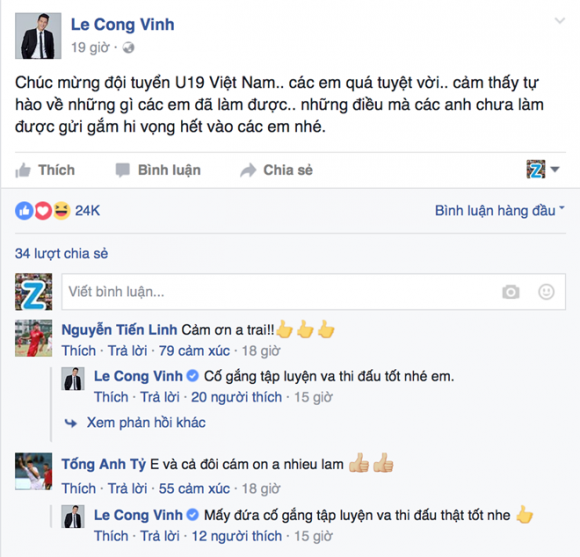This screenshot has height=557, width=580.
Task: Click the Chia sẻ share arrow icon
Action: tap(248, 170)
